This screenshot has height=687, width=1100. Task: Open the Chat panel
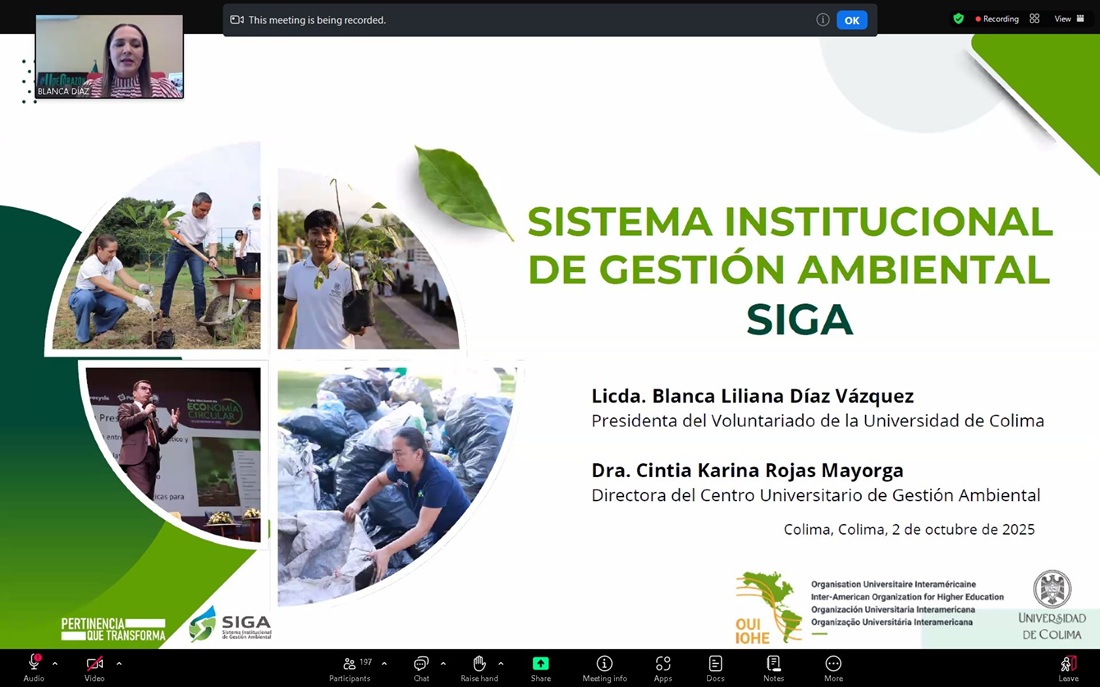point(421,667)
